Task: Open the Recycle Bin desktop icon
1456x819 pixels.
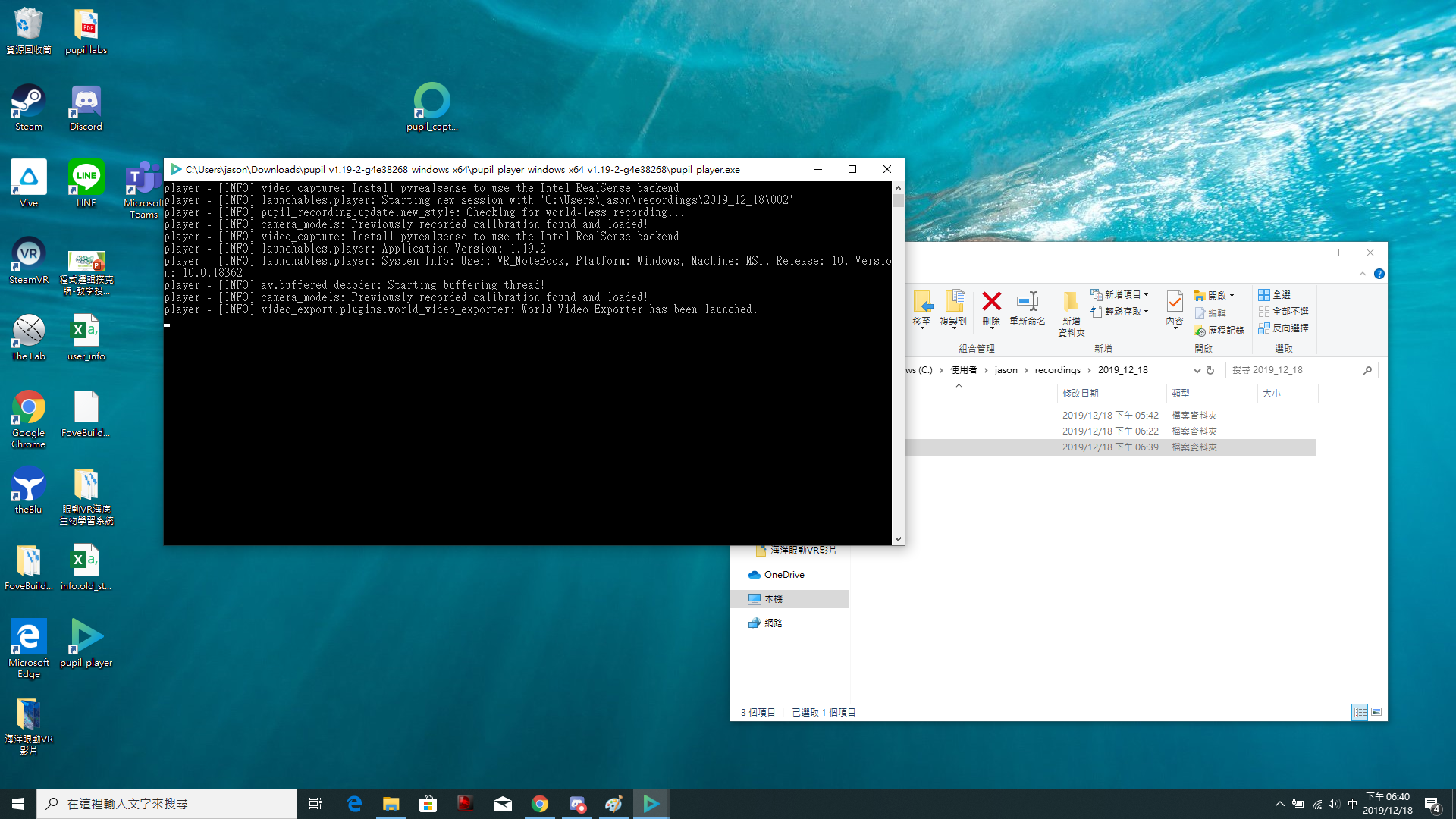Action: tap(29, 30)
